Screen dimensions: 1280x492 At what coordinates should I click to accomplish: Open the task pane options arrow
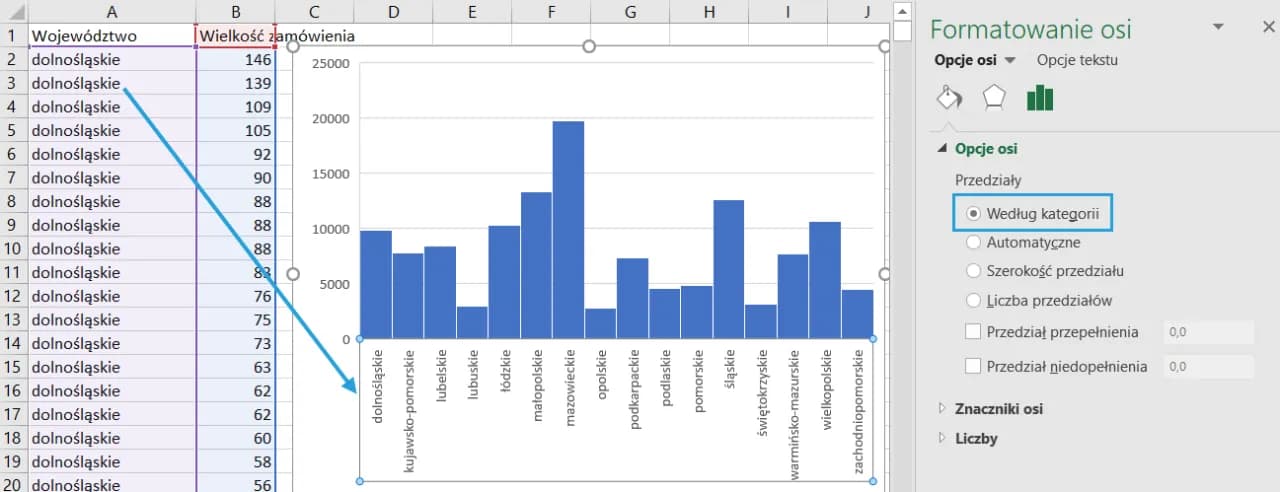pos(1218,27)
